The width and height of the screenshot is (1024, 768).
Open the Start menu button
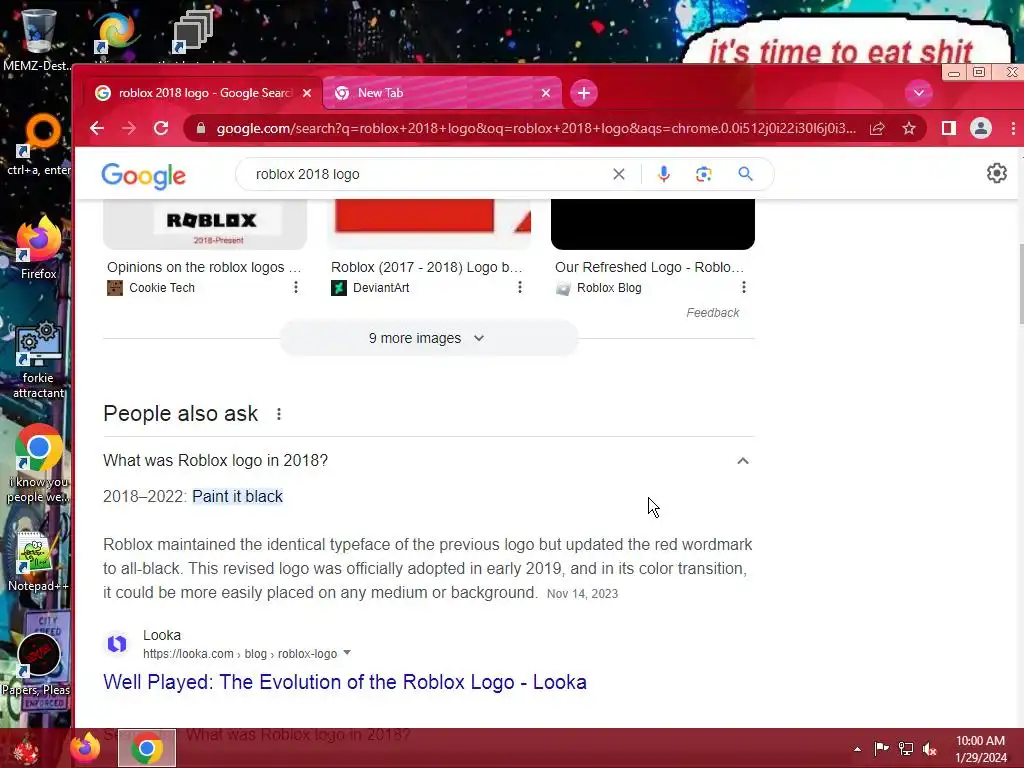click(x=26, y=750)
